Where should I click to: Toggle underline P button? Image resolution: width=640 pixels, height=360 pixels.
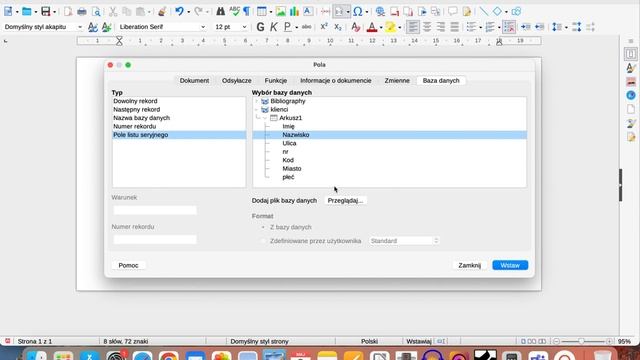point(288,27)
